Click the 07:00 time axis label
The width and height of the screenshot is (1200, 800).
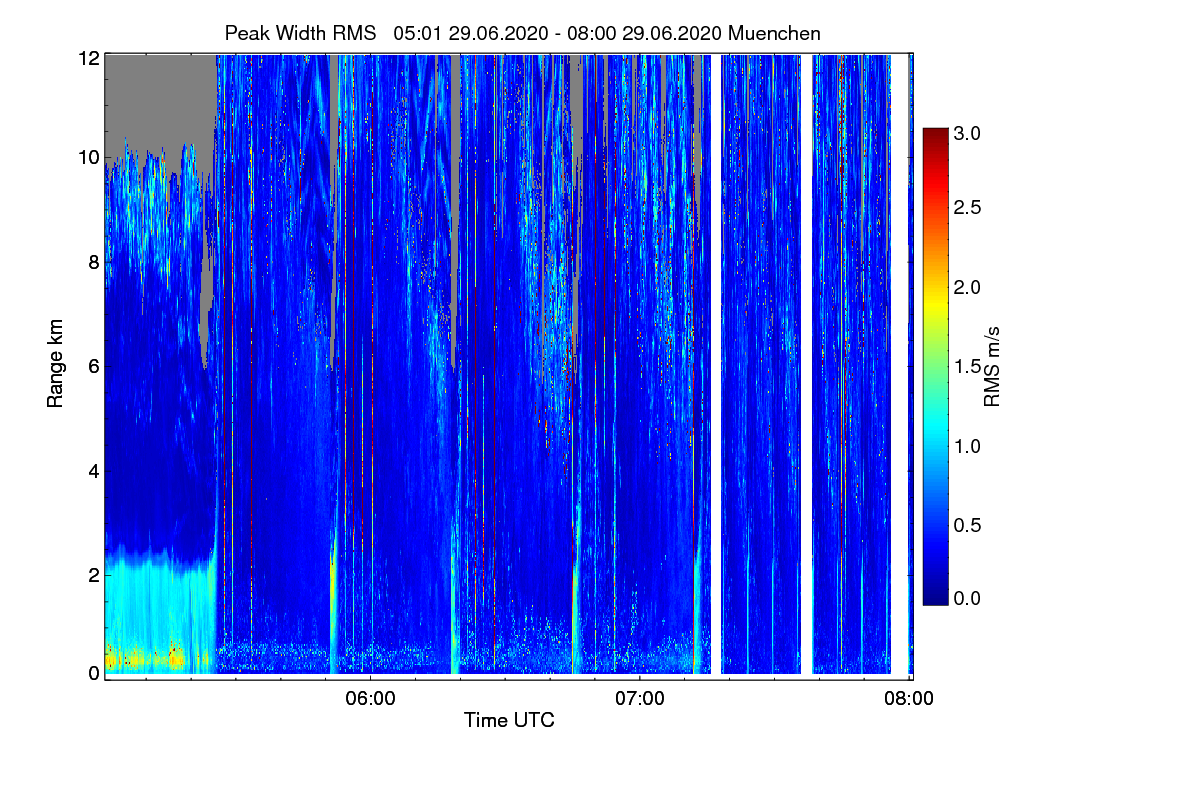click(639, 699)
